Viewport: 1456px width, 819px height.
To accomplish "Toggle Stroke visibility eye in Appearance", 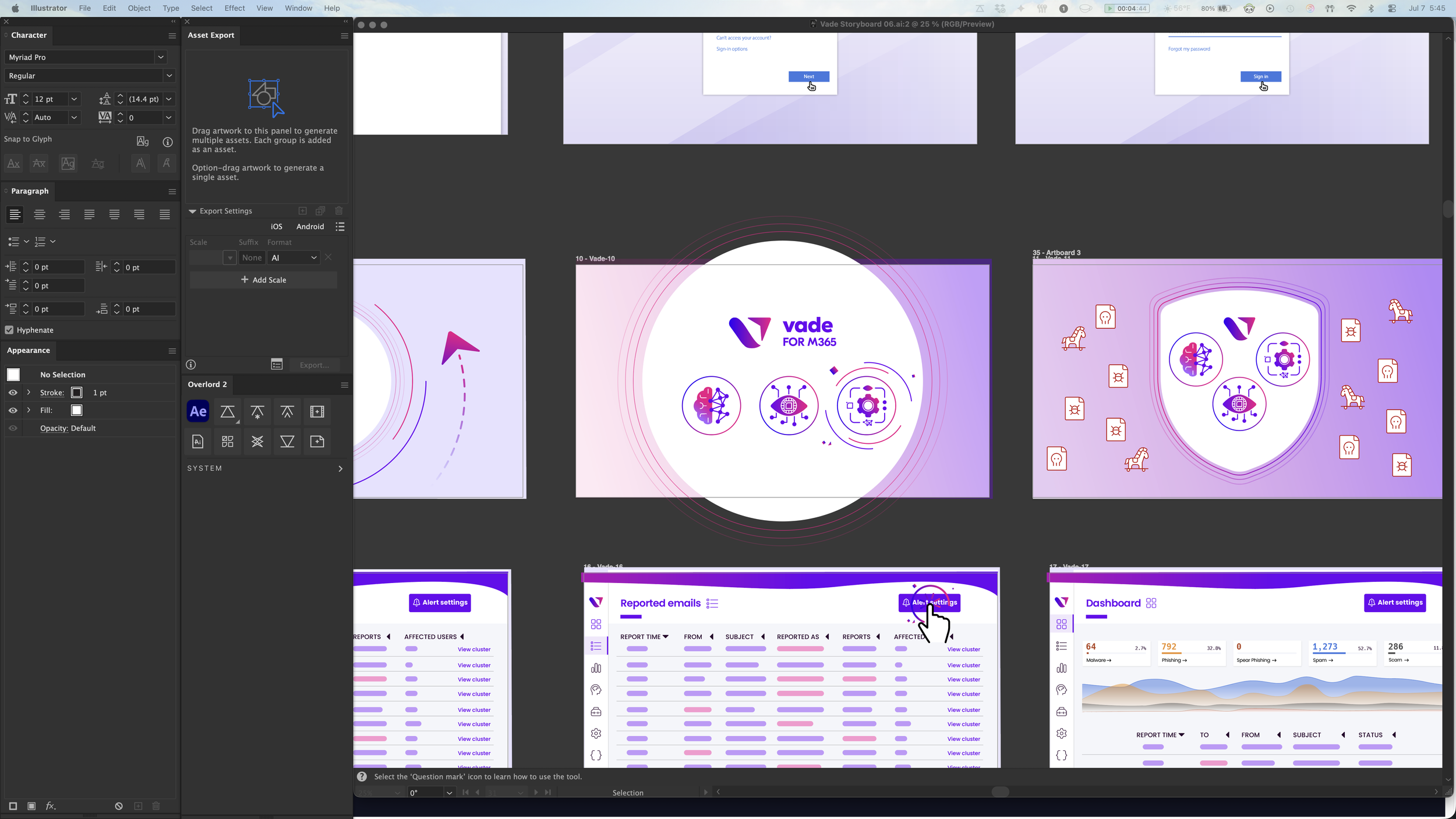I will tap(13, 393).
